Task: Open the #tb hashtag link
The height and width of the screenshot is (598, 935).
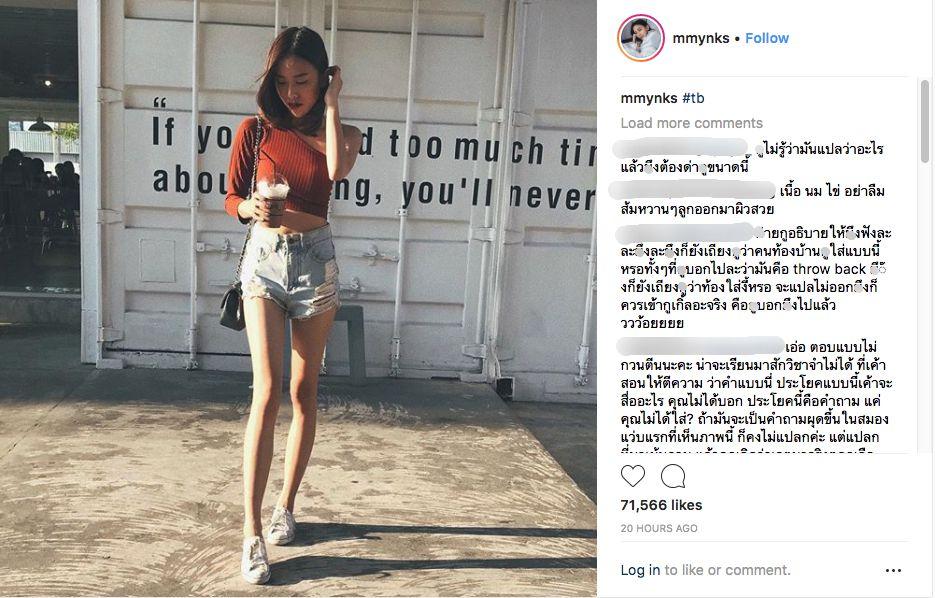Action: point(693,98)
